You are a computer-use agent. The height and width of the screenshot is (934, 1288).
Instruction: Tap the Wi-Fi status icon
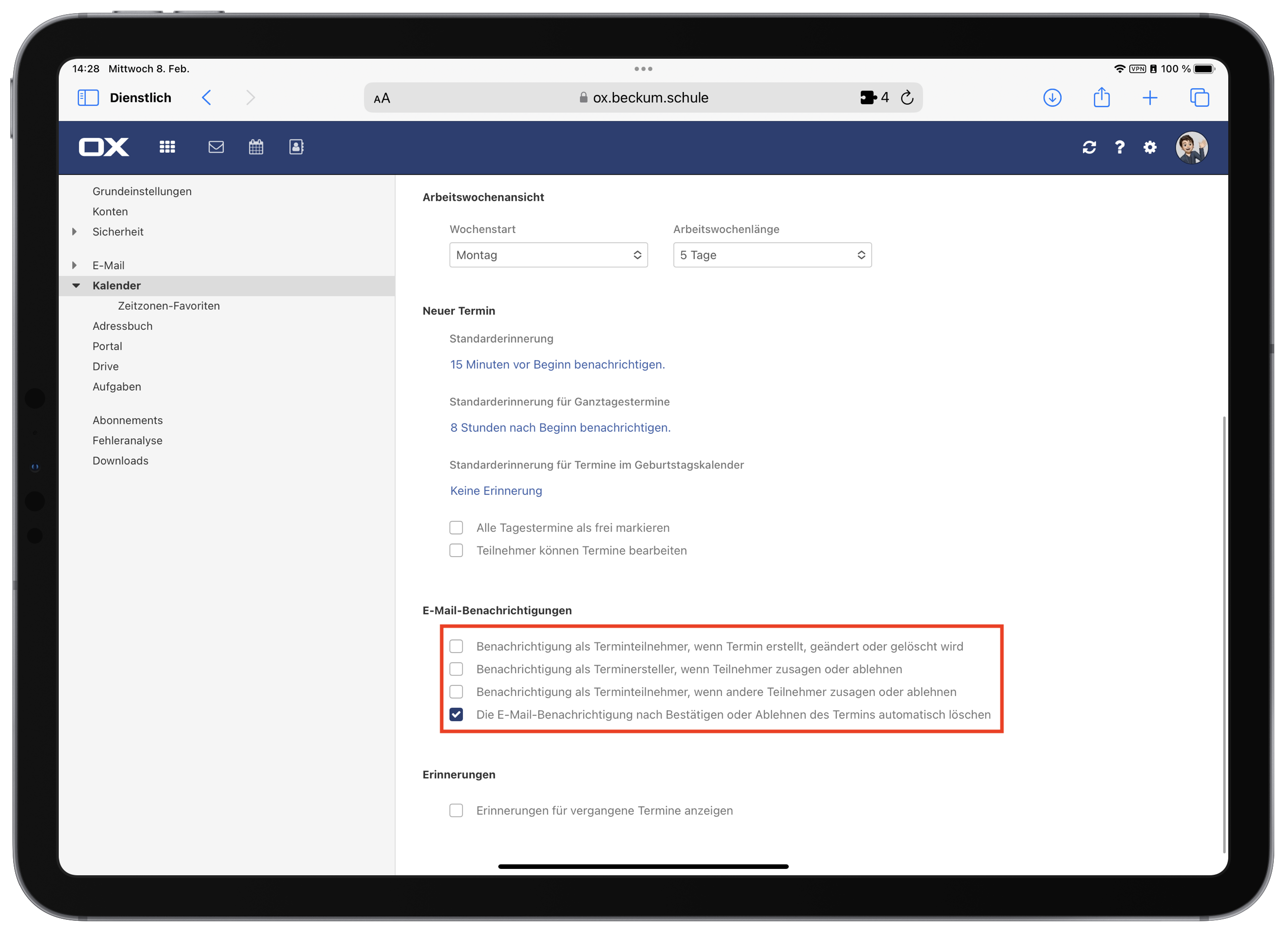pyautogui.click(x=1120, y=69)
